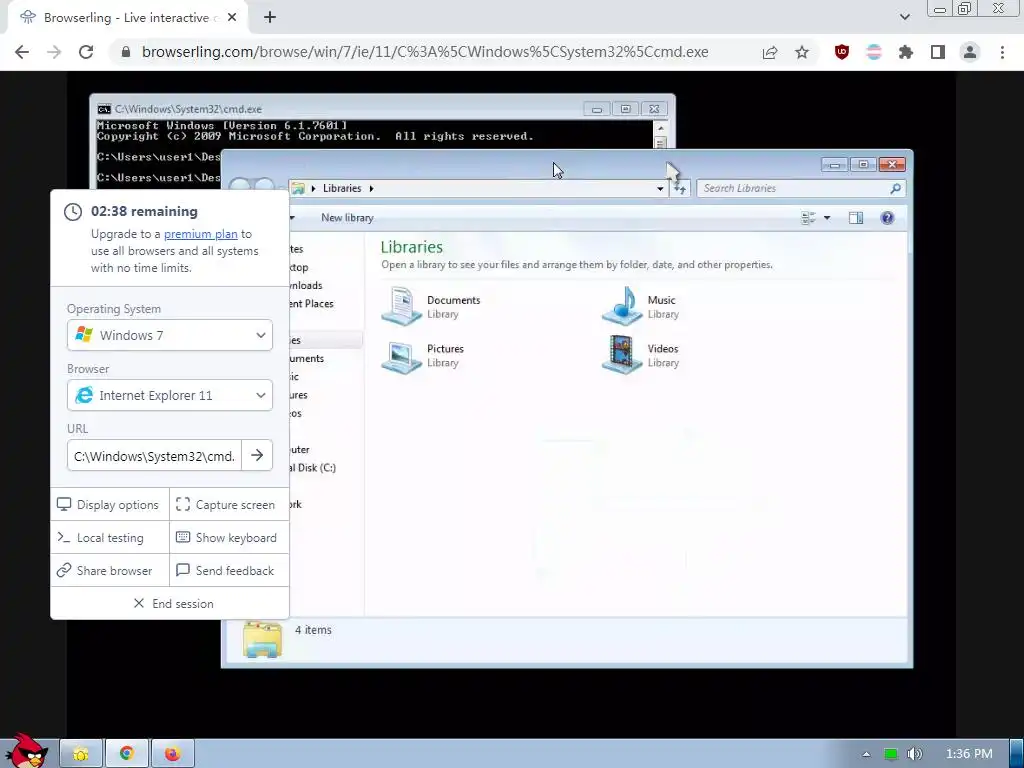Select Recent Places in navigation pane
The height and width of the screenshot is (768, 1024).
click(312, 304)
